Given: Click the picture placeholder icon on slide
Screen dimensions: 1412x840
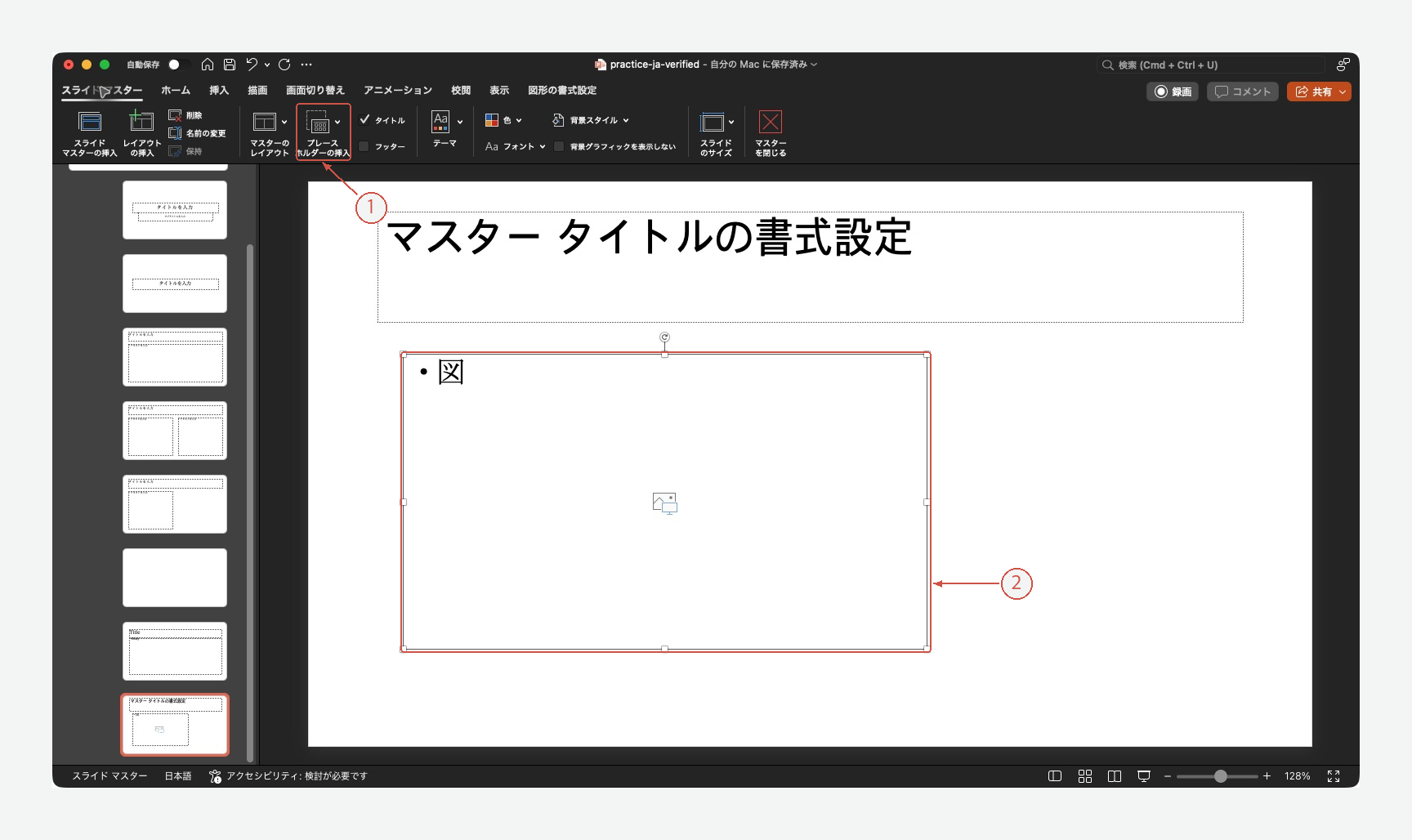Looking at the screenshot, I should [665, 503].
